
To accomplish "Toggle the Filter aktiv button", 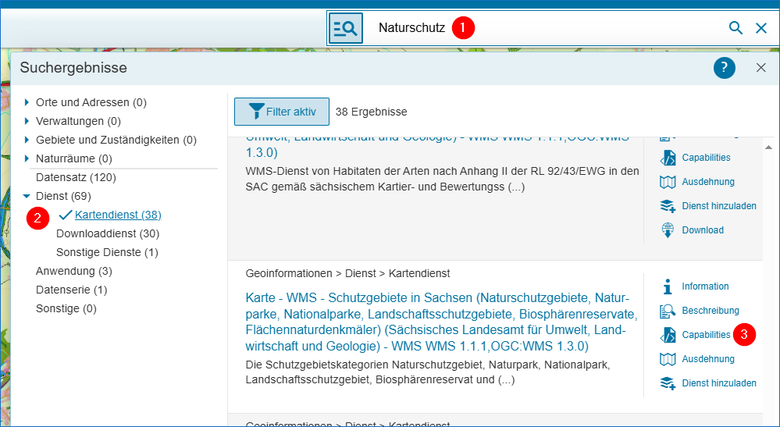I will click(282, 111).
